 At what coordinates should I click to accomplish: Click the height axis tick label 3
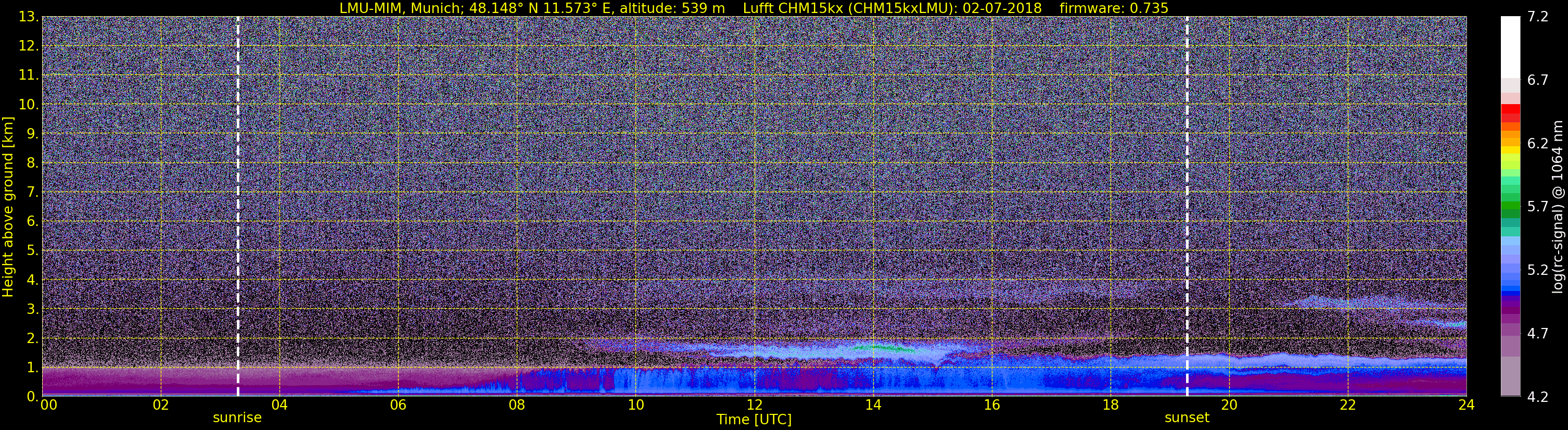click(x=32, y=309)
